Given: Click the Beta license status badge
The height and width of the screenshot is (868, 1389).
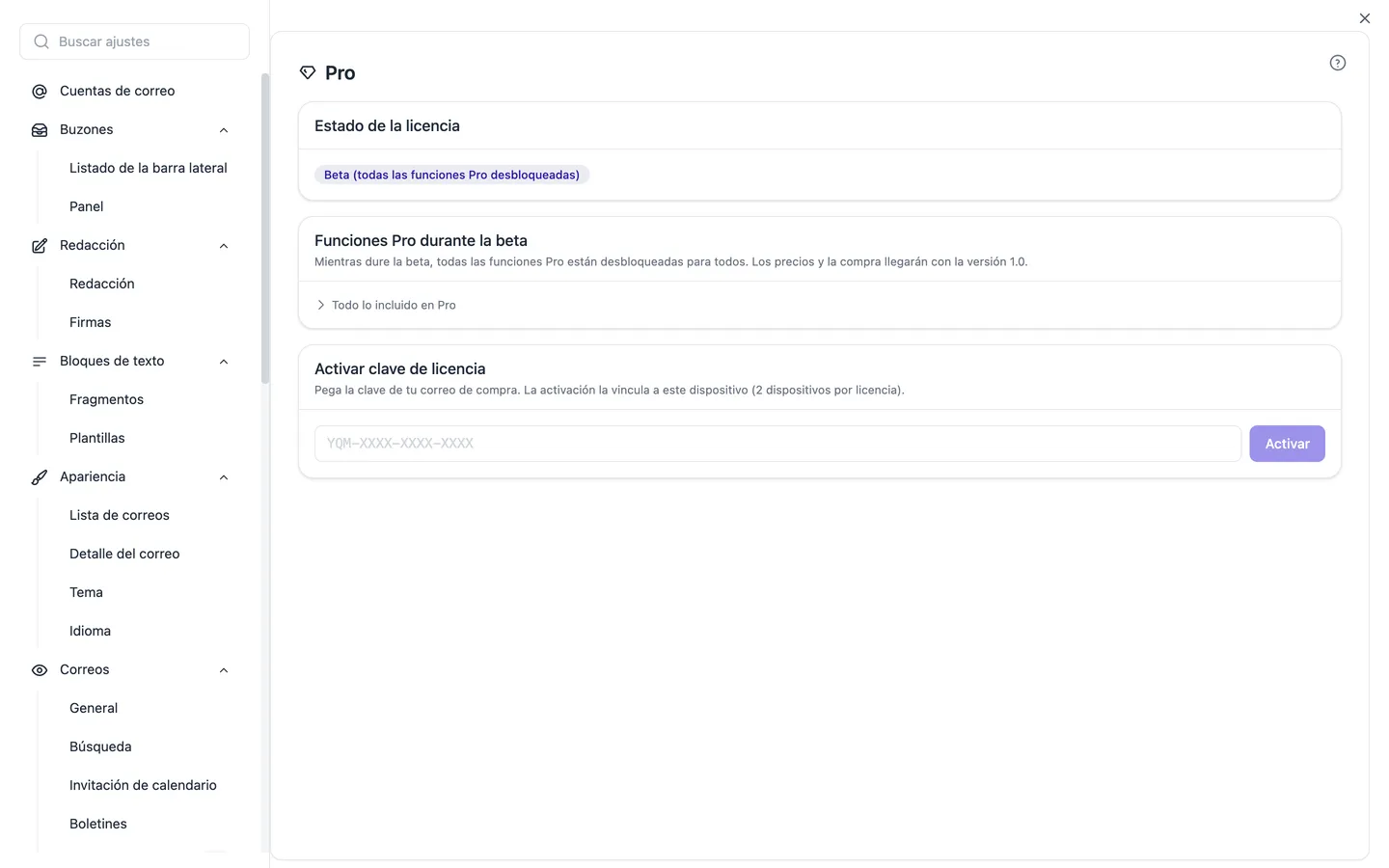Looking at the screenshot, I should pos(451,175).
